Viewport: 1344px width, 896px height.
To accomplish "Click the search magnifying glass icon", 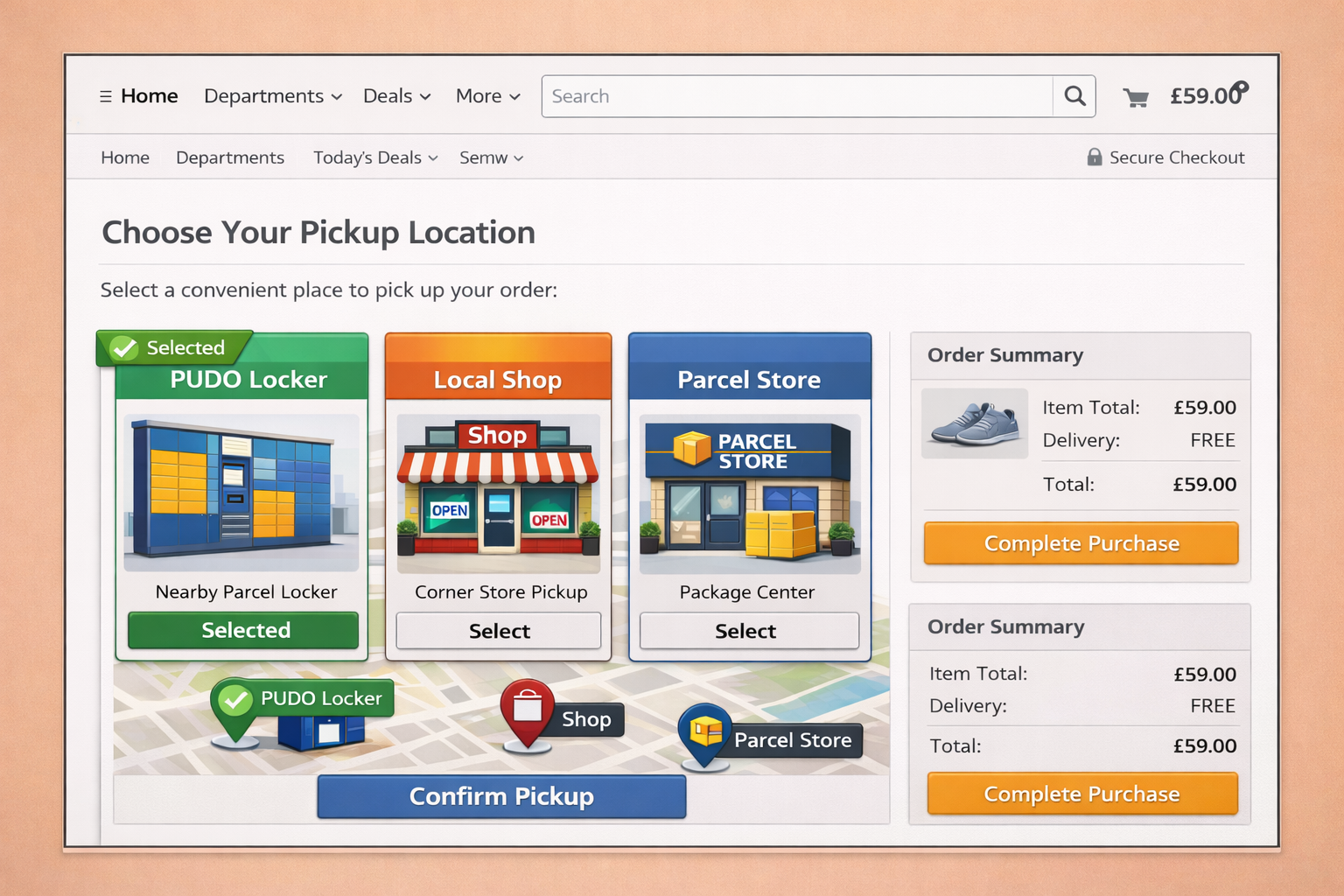I will tap(1074, 96).
